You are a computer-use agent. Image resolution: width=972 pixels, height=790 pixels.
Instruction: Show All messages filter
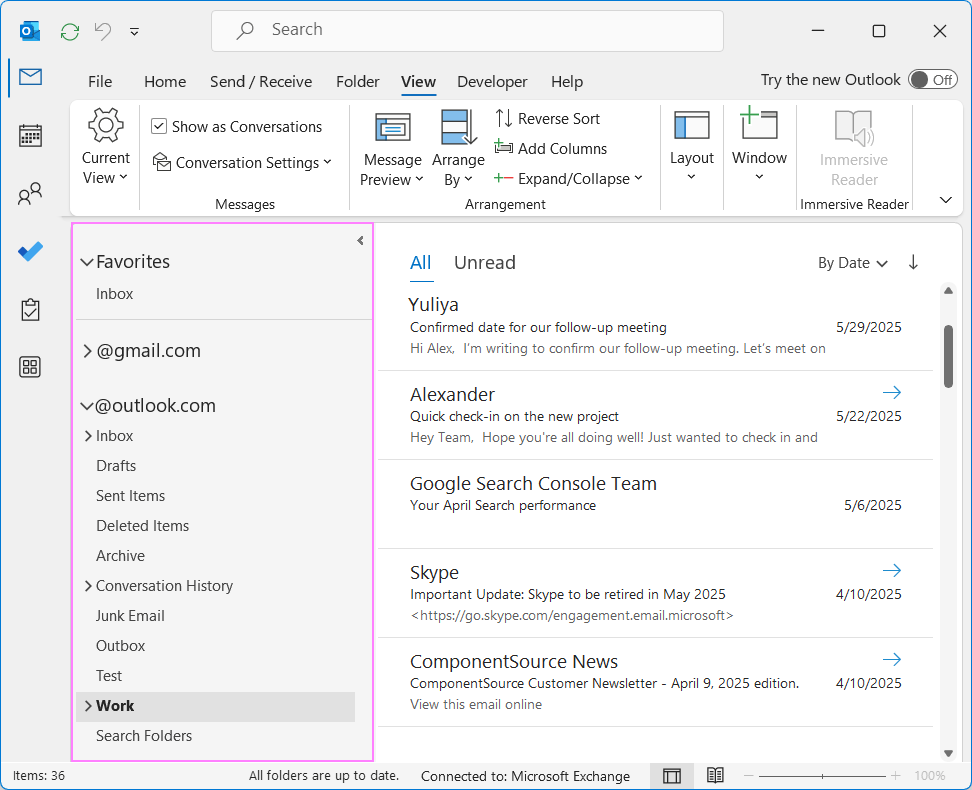(x=421, y=263)
